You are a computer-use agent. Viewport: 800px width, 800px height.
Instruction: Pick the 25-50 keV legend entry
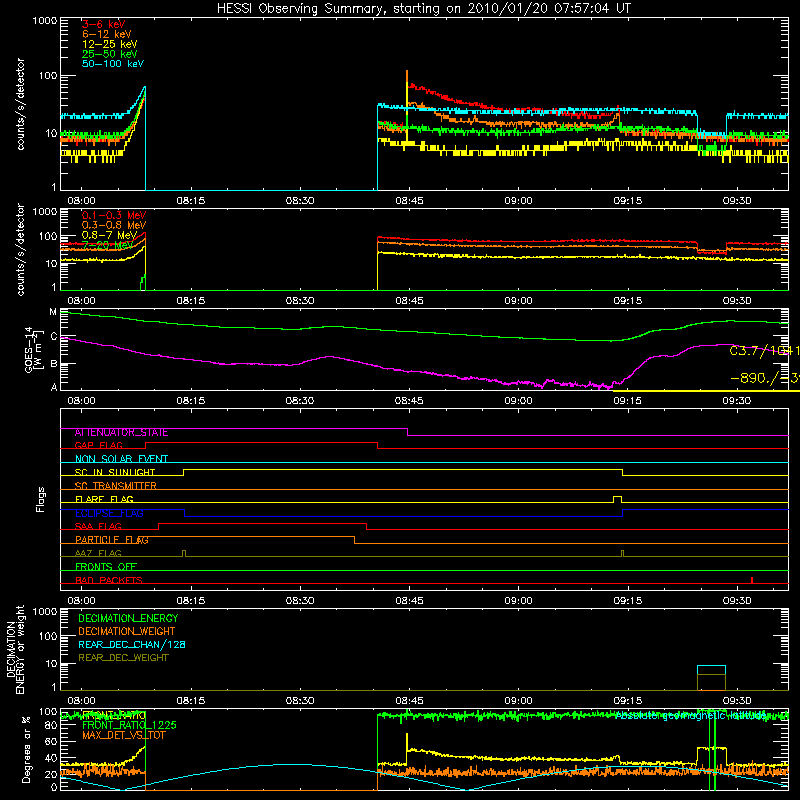tap(110, 54)
